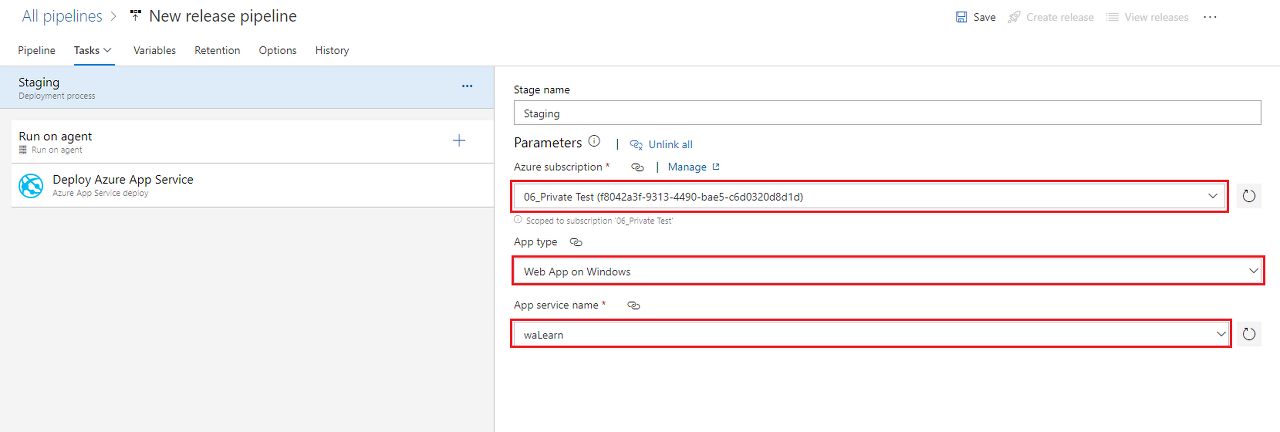Refresh the App service name list

(x=1247, y=334)
